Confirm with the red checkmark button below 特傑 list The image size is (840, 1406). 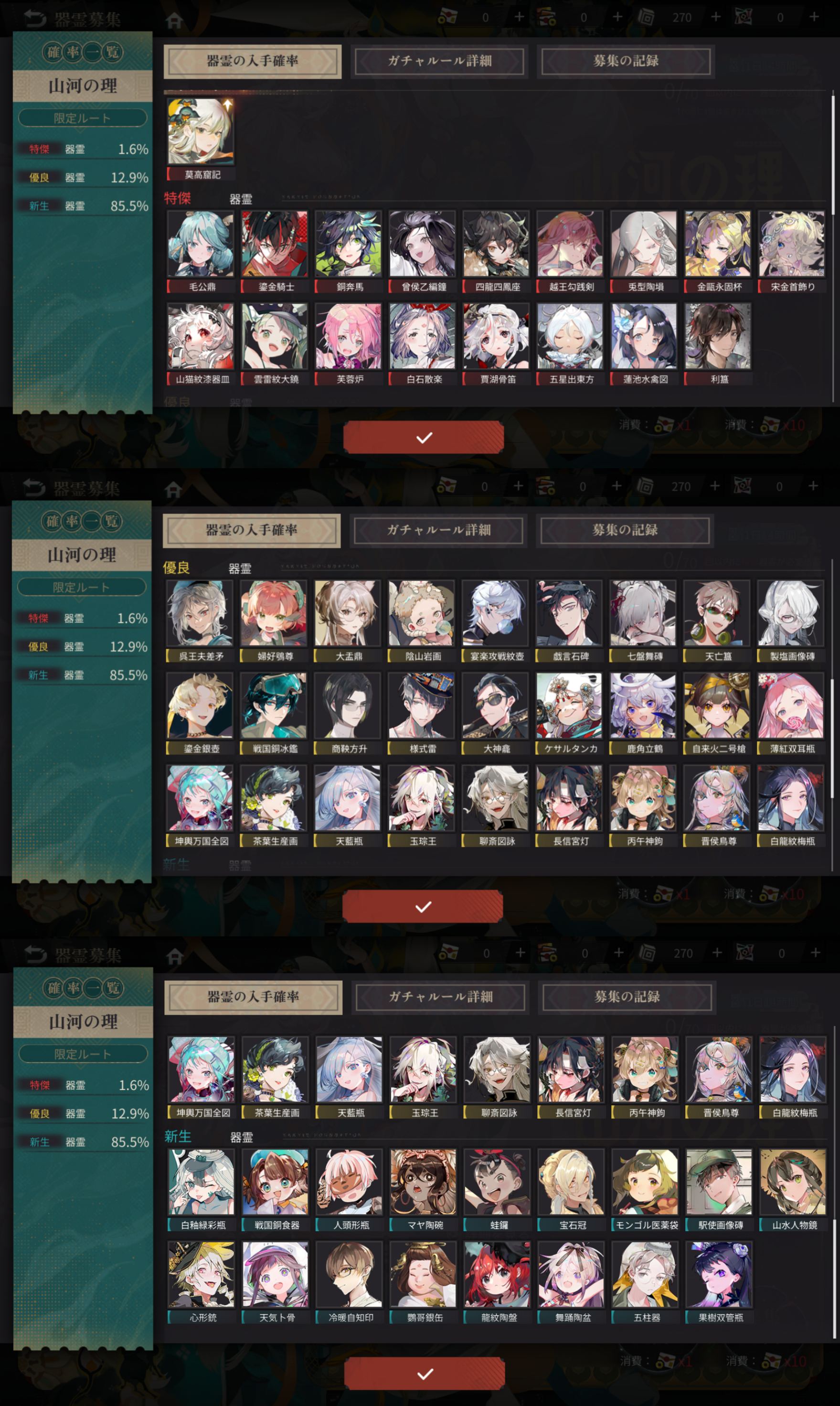424,437
